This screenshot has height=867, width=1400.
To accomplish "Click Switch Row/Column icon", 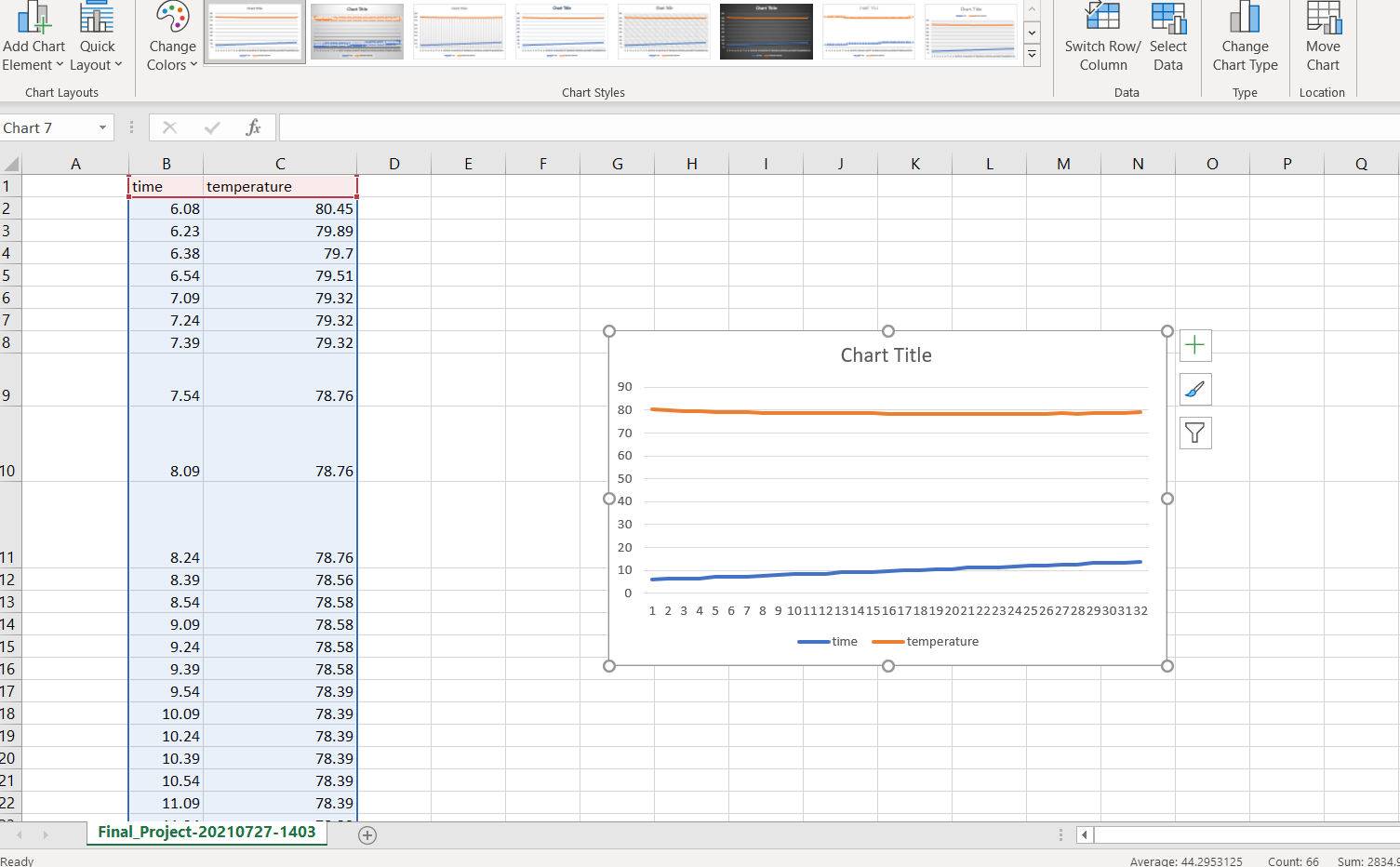I will click(x=1102, y=19).
